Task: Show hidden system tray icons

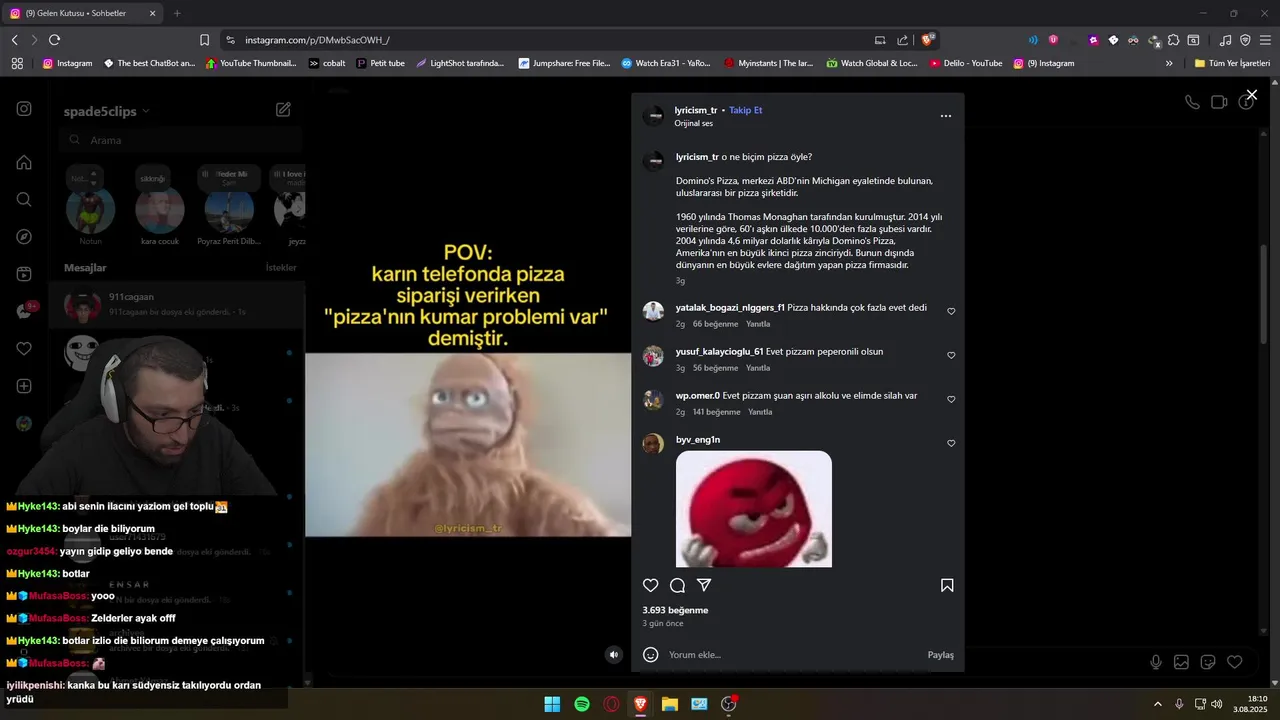Action: pyautogui.click(x=1158, y=704)
